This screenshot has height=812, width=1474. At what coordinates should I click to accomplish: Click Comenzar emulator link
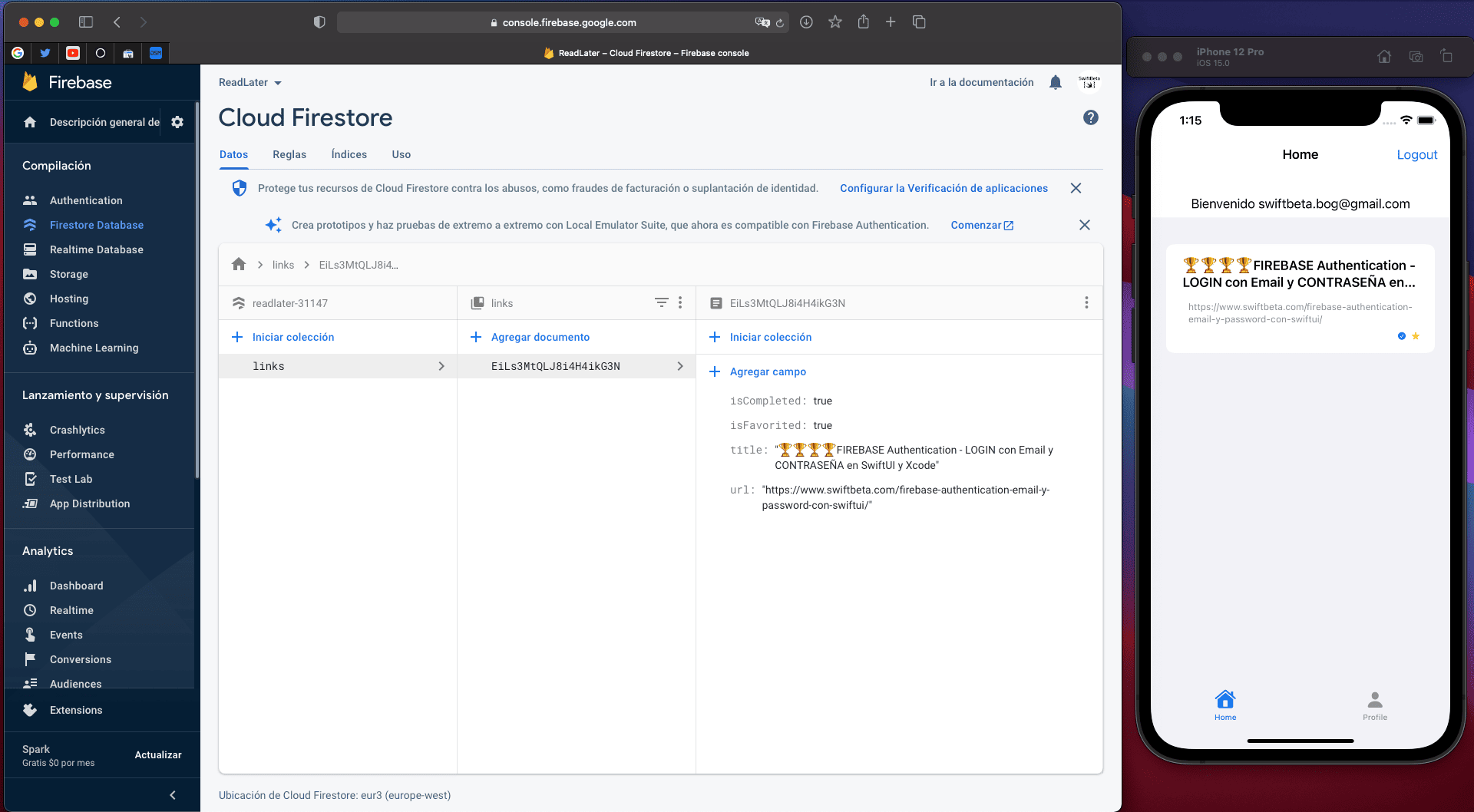(982, 225)
